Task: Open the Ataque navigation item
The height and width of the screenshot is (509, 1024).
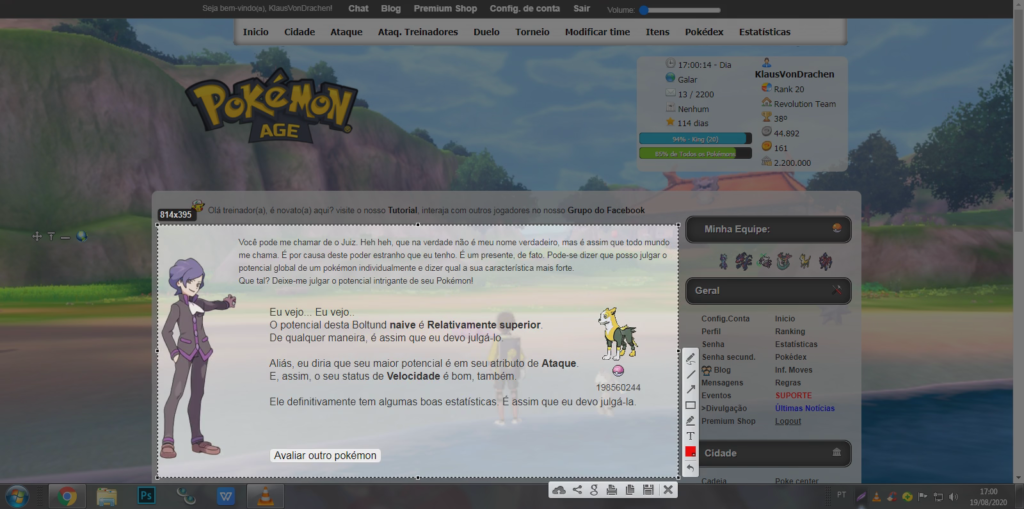Action: point(346,32)
